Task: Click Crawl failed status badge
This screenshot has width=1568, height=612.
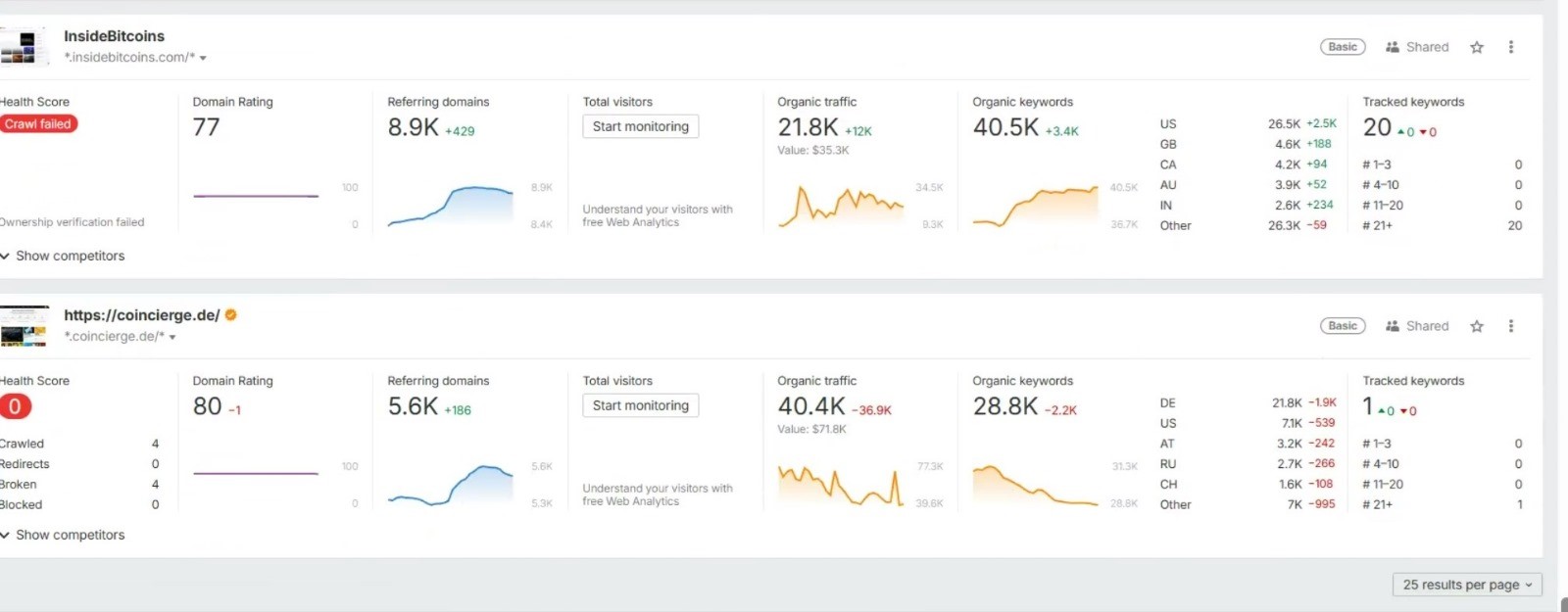Action: [38, 124]
